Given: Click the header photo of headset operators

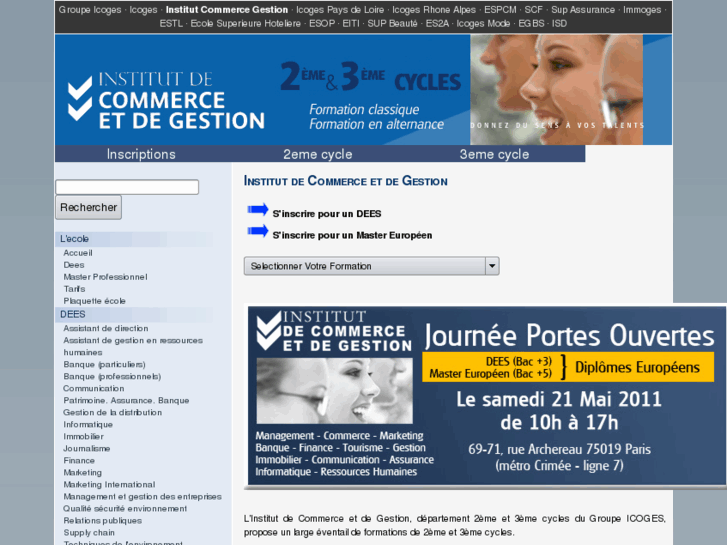Looking at the screenshot, I should (557, 90).
